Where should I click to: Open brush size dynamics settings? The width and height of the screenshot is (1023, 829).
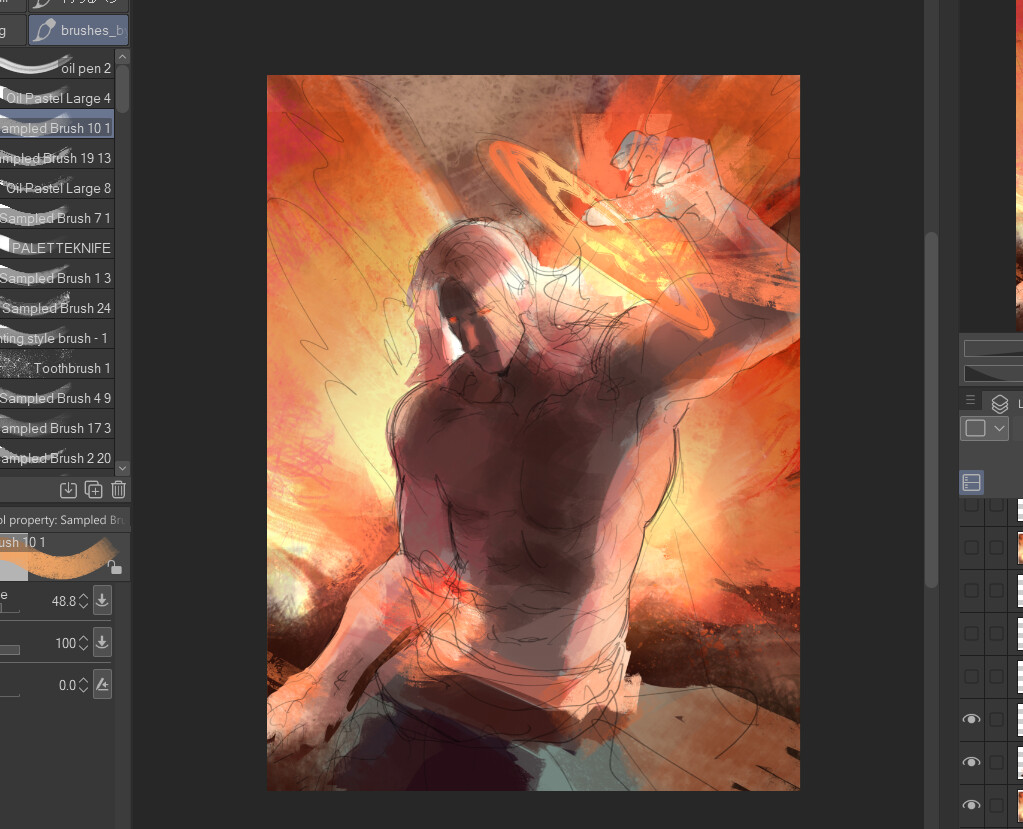pyautogui.click(x=102, y=601)
